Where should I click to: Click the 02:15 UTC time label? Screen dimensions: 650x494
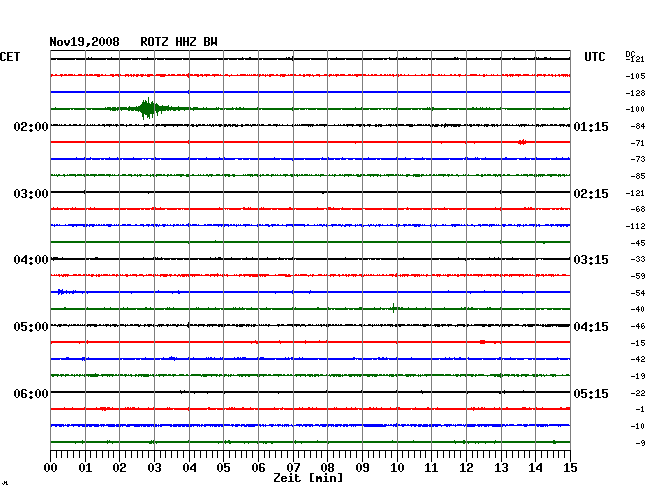(591, 194)
